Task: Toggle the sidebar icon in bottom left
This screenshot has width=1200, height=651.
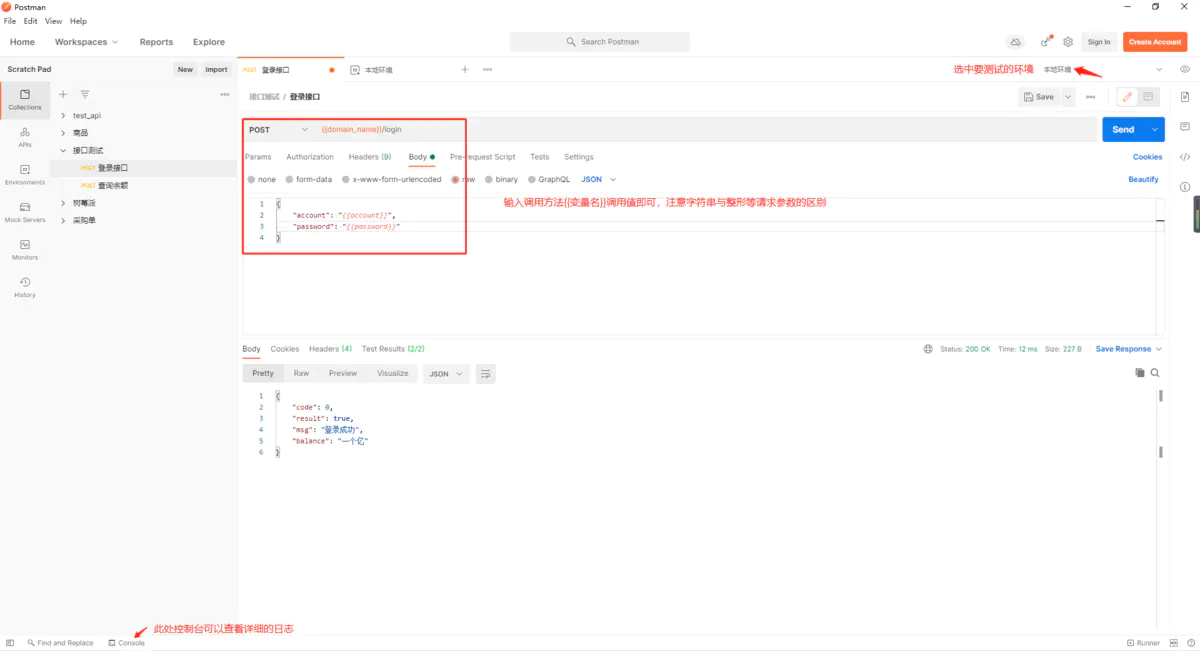Action: tap(10, 643)
